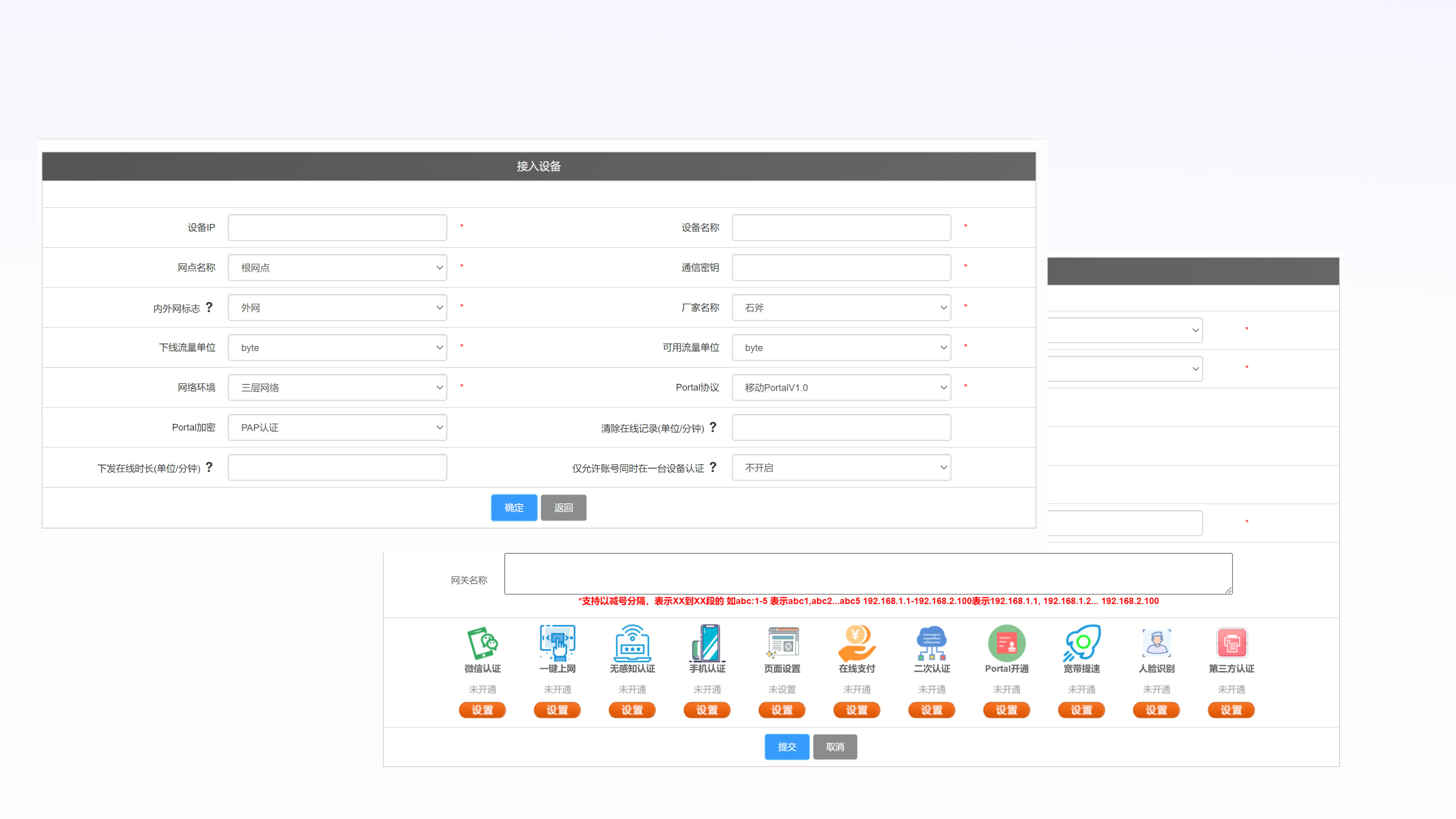Click the Portal开通 icon
1456x819 pixels.
click(1006, 643)
